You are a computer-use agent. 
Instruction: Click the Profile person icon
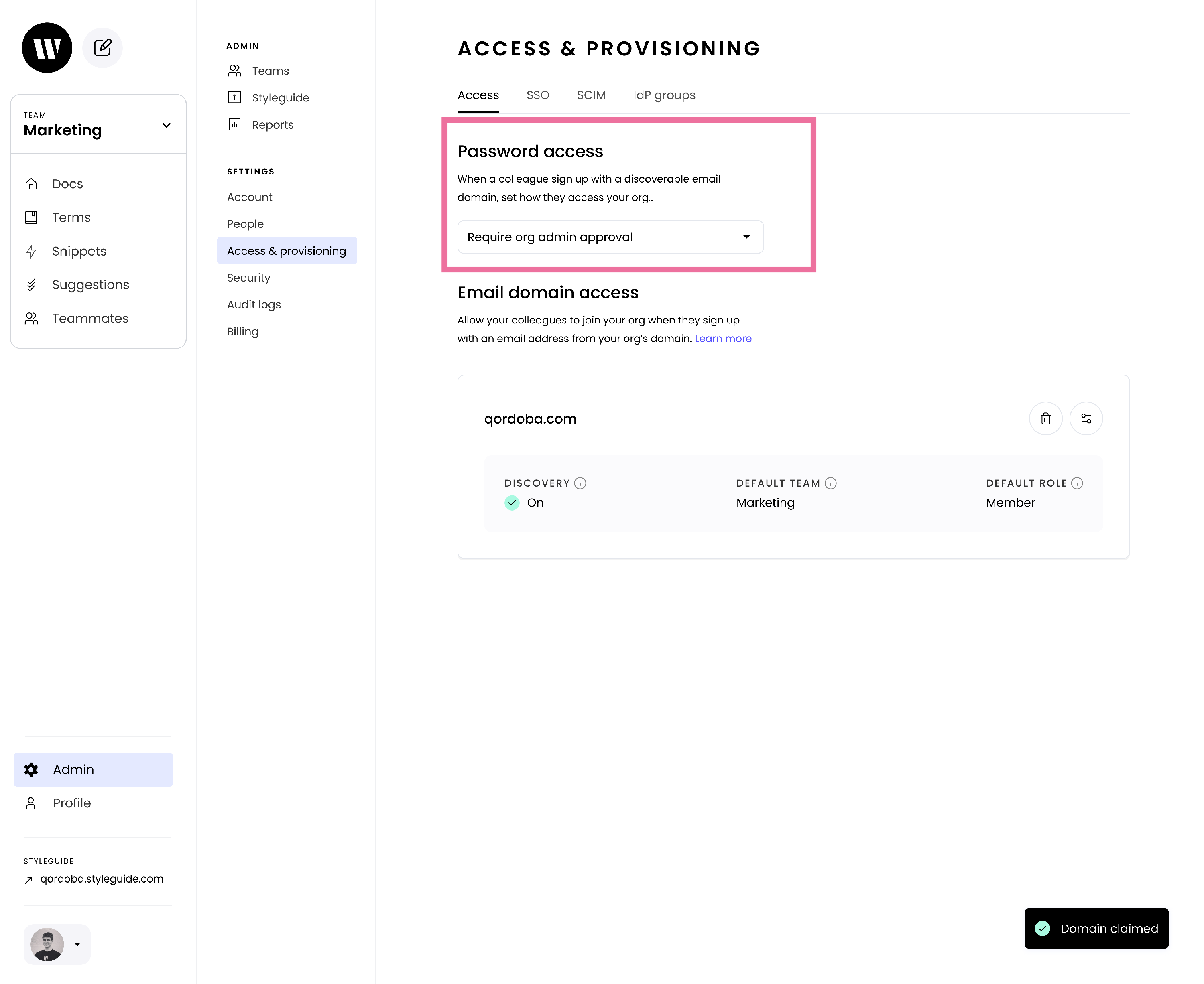pyautogui.click(x=31, y=803)
